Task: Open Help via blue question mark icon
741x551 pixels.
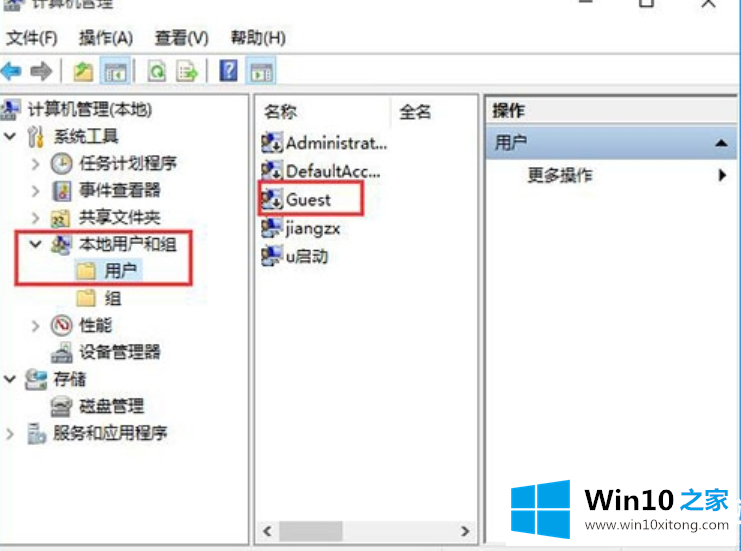Action: (229, 71)
